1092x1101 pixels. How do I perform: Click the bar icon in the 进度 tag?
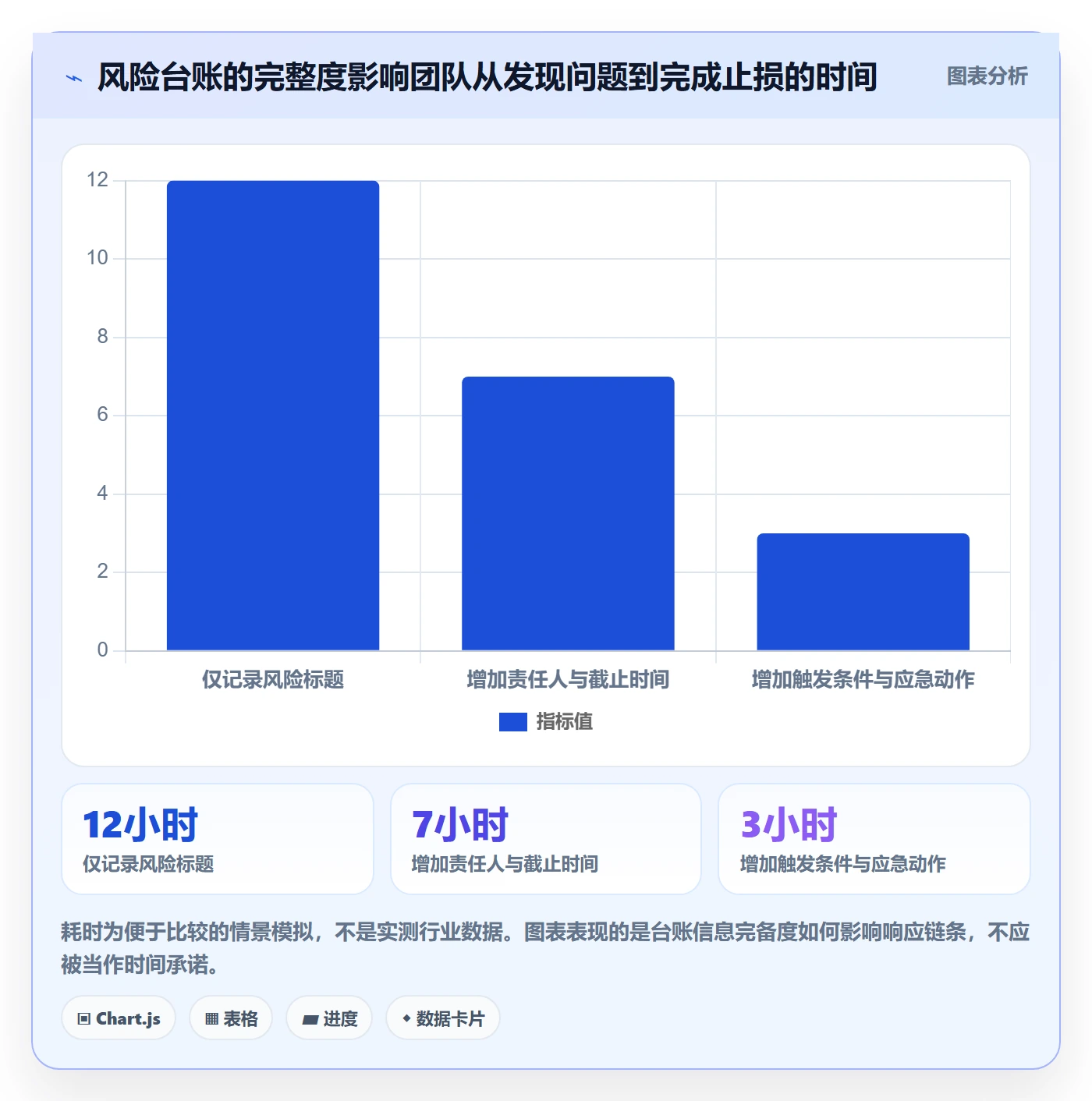[x=310, y=1019]
